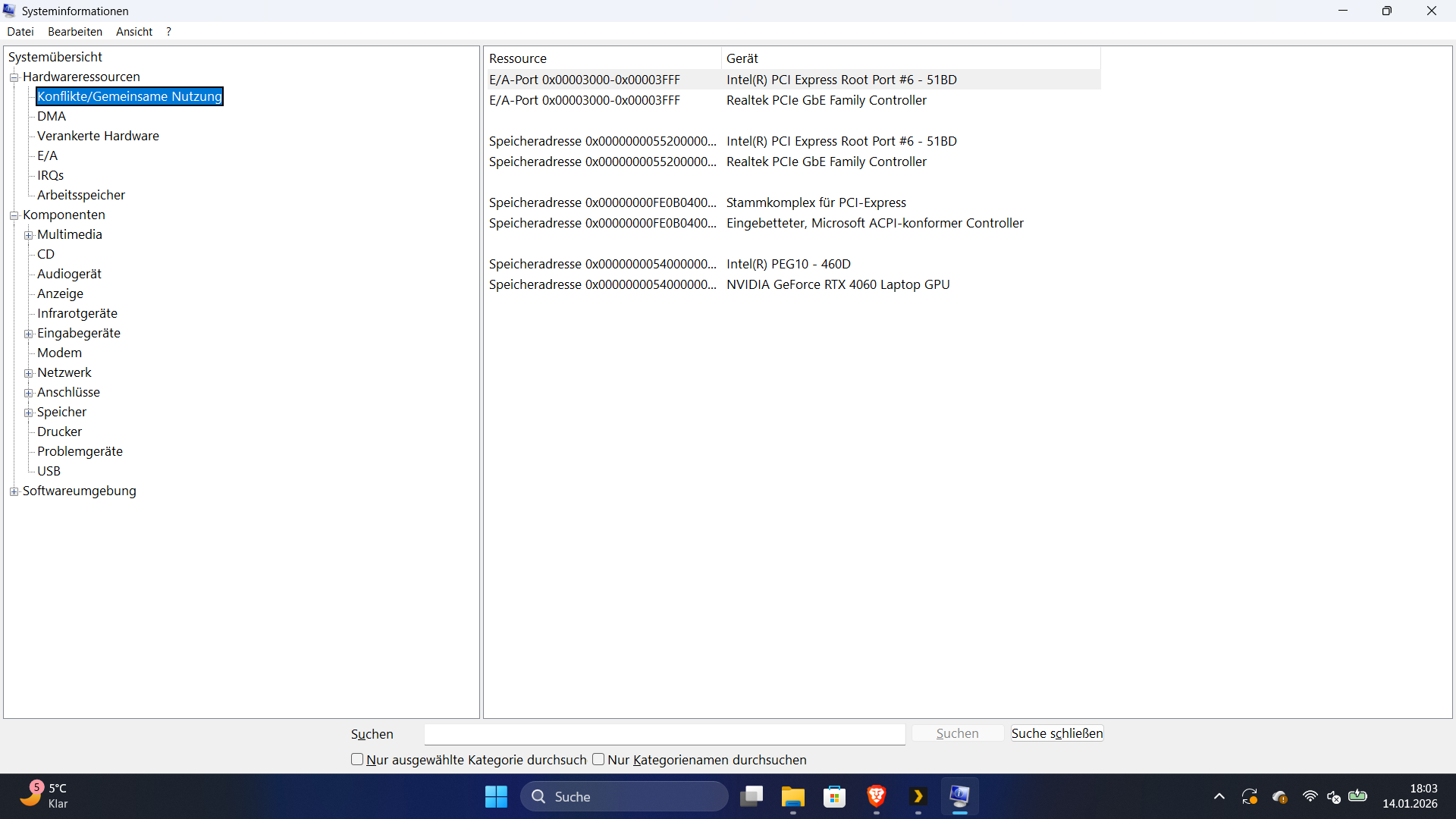Open File Explorer from the taskbar
This screenshot has height=819, width=1456.
[793, 796]
